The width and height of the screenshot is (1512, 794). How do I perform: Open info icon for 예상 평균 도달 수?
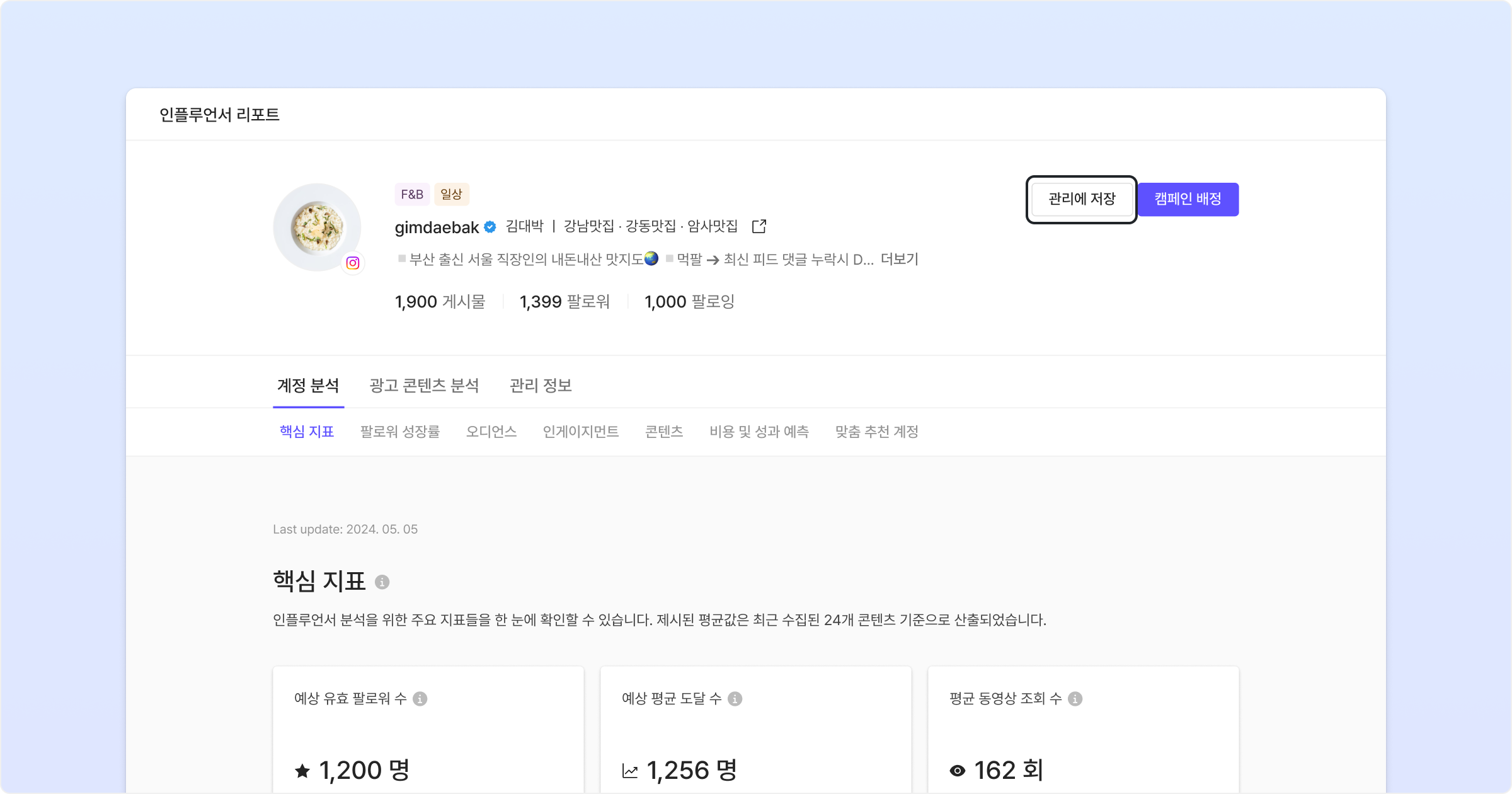tap(735, 699)
